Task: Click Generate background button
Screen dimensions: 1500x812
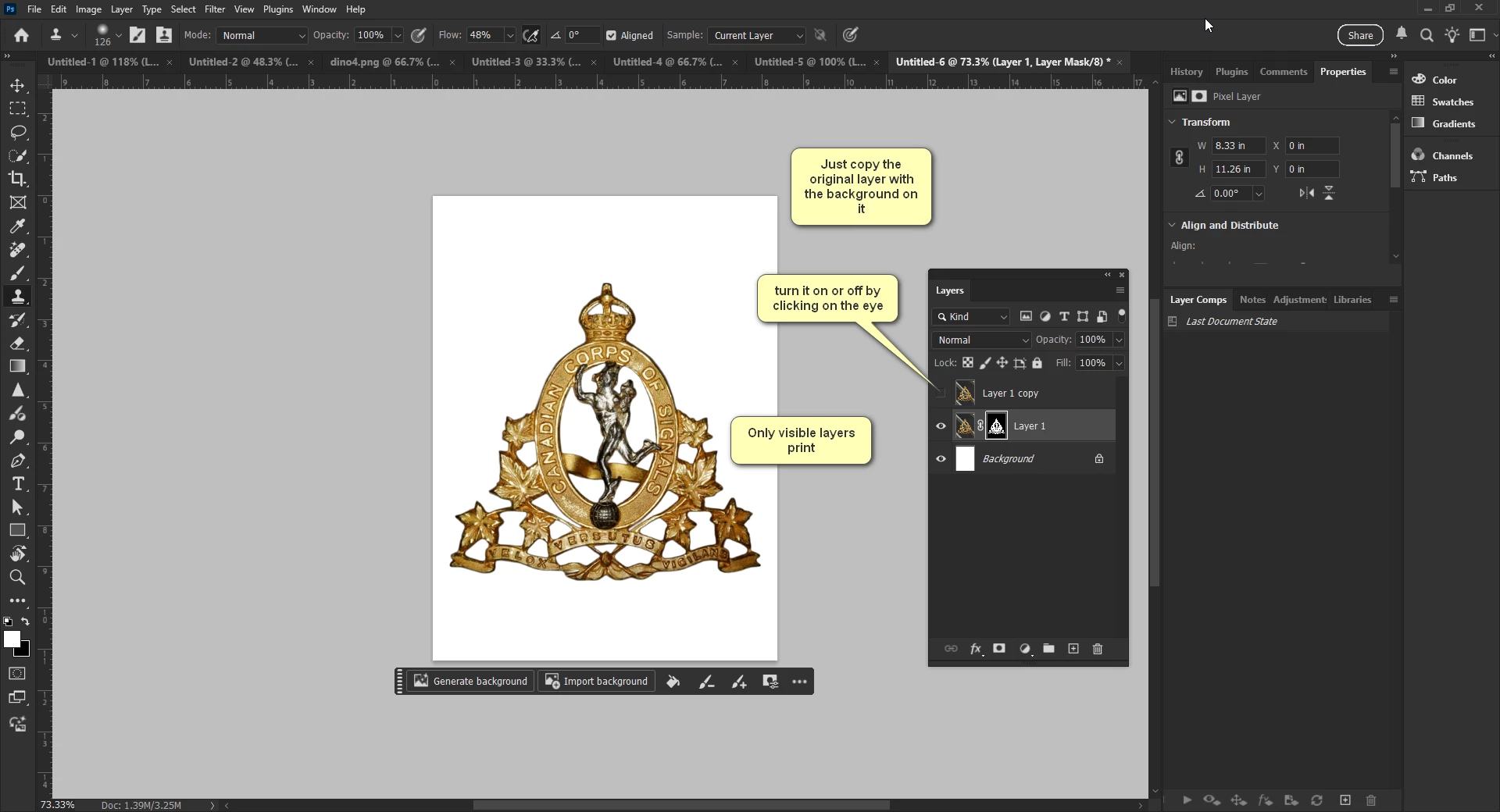Action: click(470, 681)
